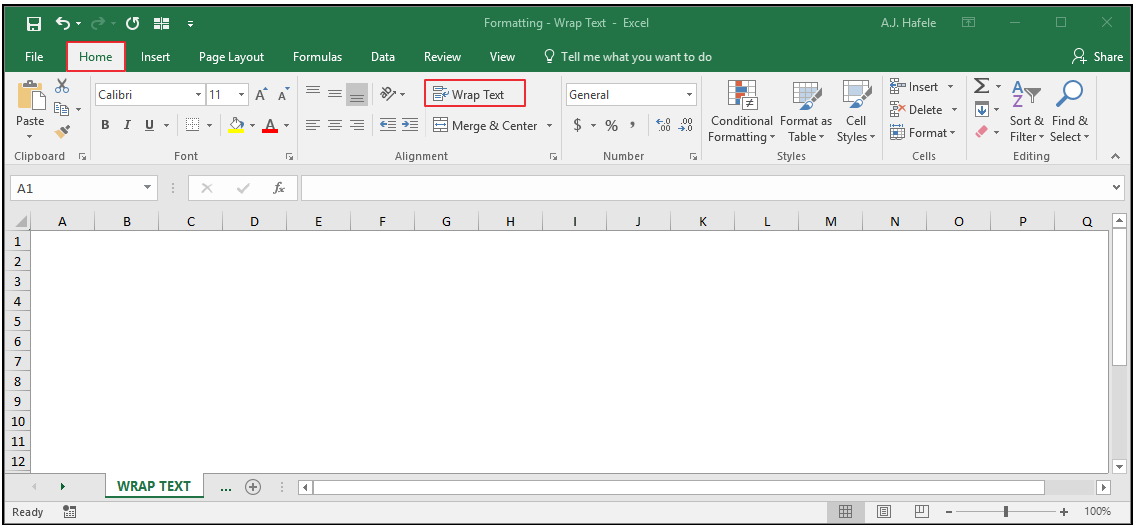Screen dimensions: 1137x527
Task: Click the Paste clipboard icon
Action: click(30, 95)
